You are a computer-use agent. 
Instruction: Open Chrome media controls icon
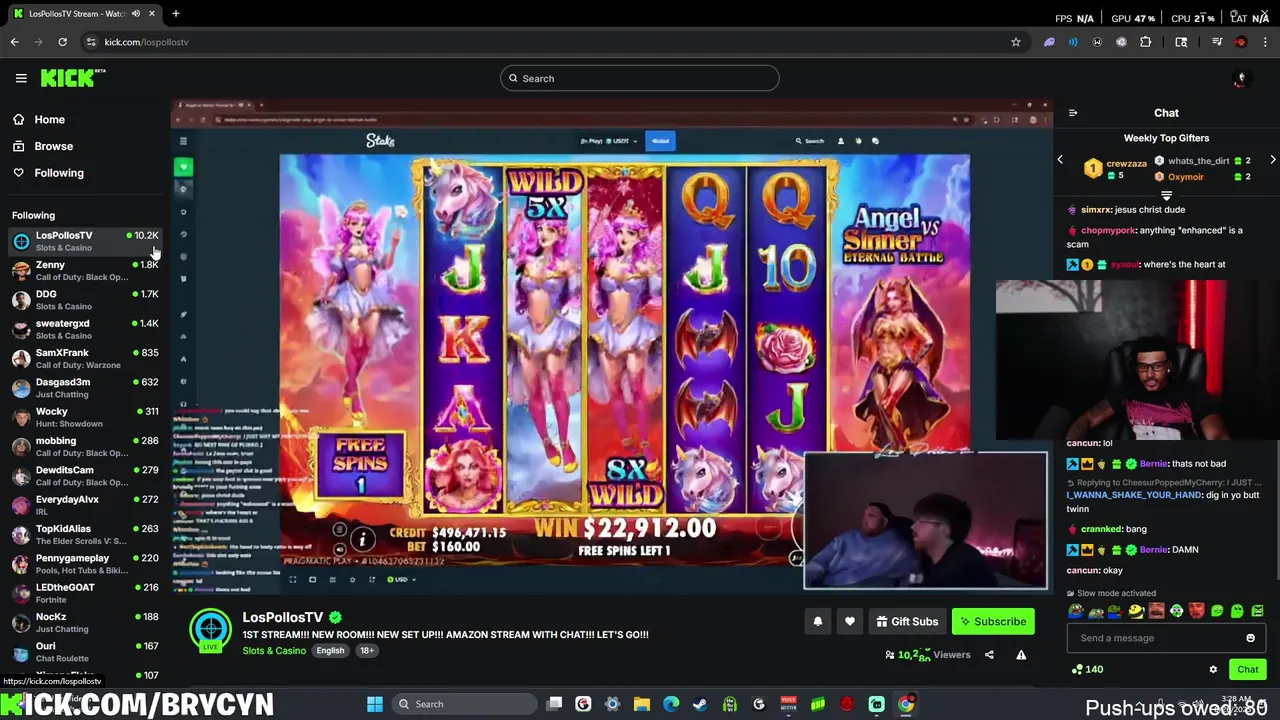click(1217, 42)
